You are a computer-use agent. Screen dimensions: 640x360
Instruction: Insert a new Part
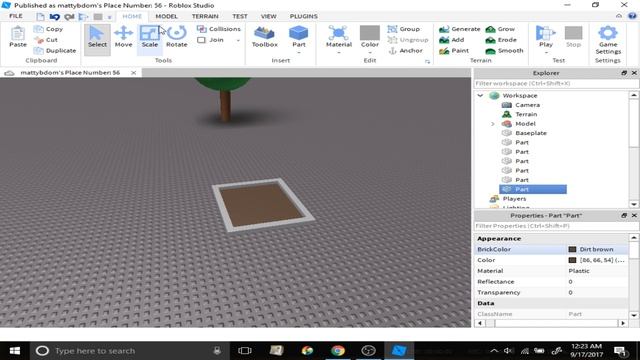[299, 36]
